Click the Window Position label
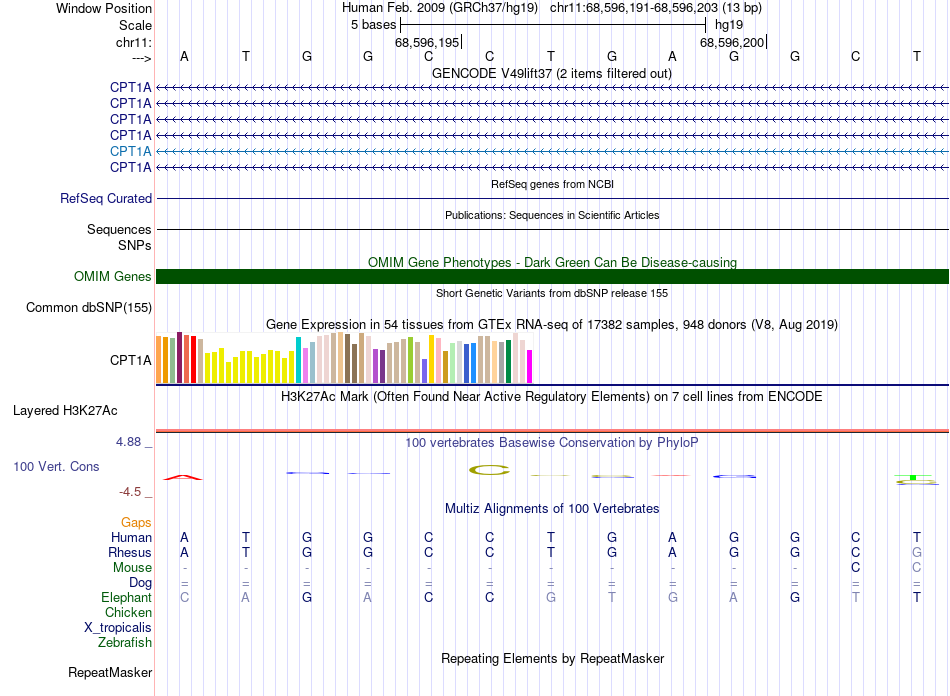The width and height of the screenshot is (950, 696). (x=104, y=8)
